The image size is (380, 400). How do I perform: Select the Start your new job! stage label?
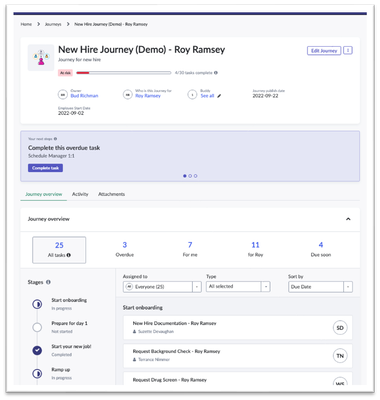71,346
